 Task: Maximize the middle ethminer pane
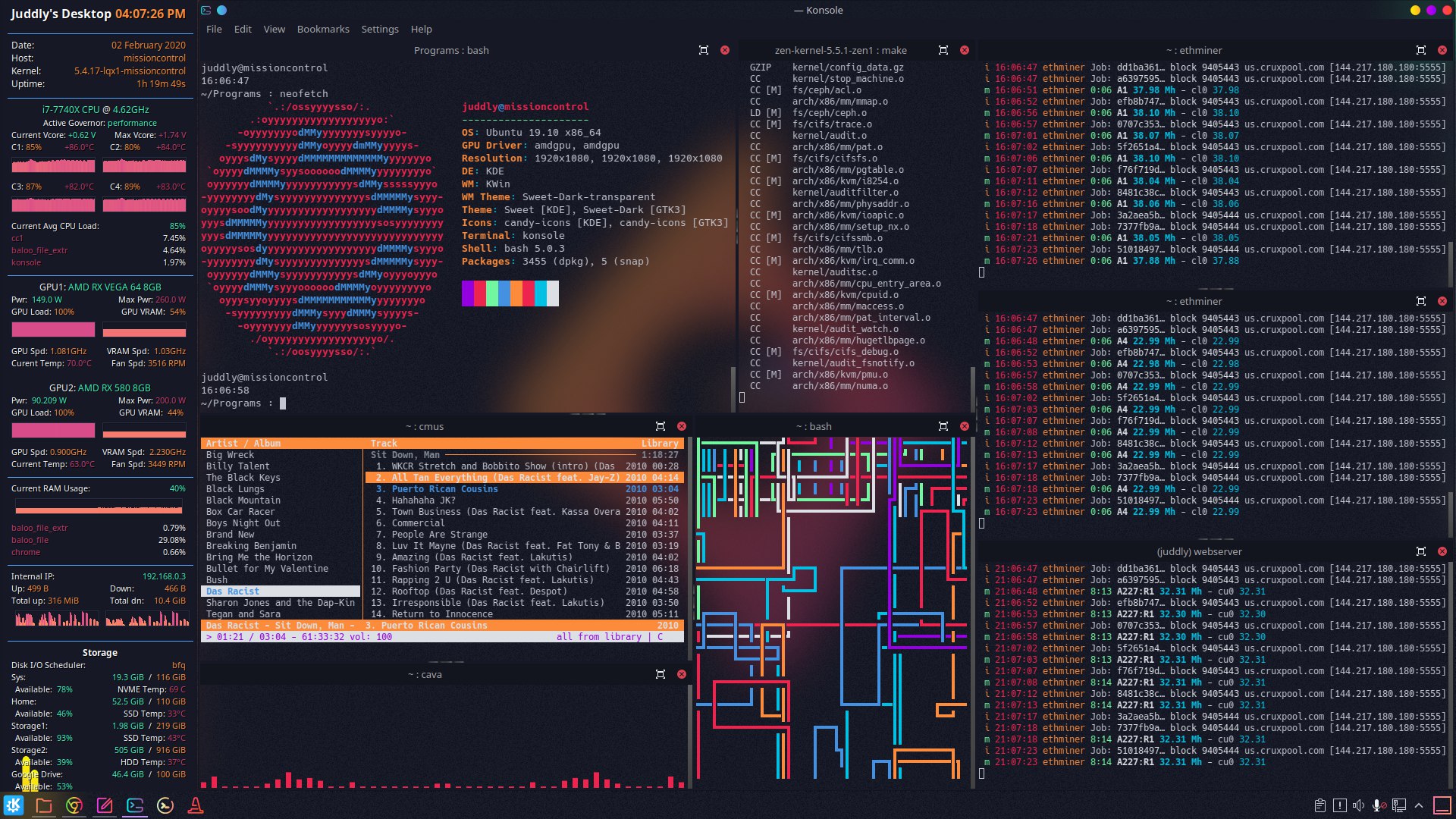tap(1421, 301)
